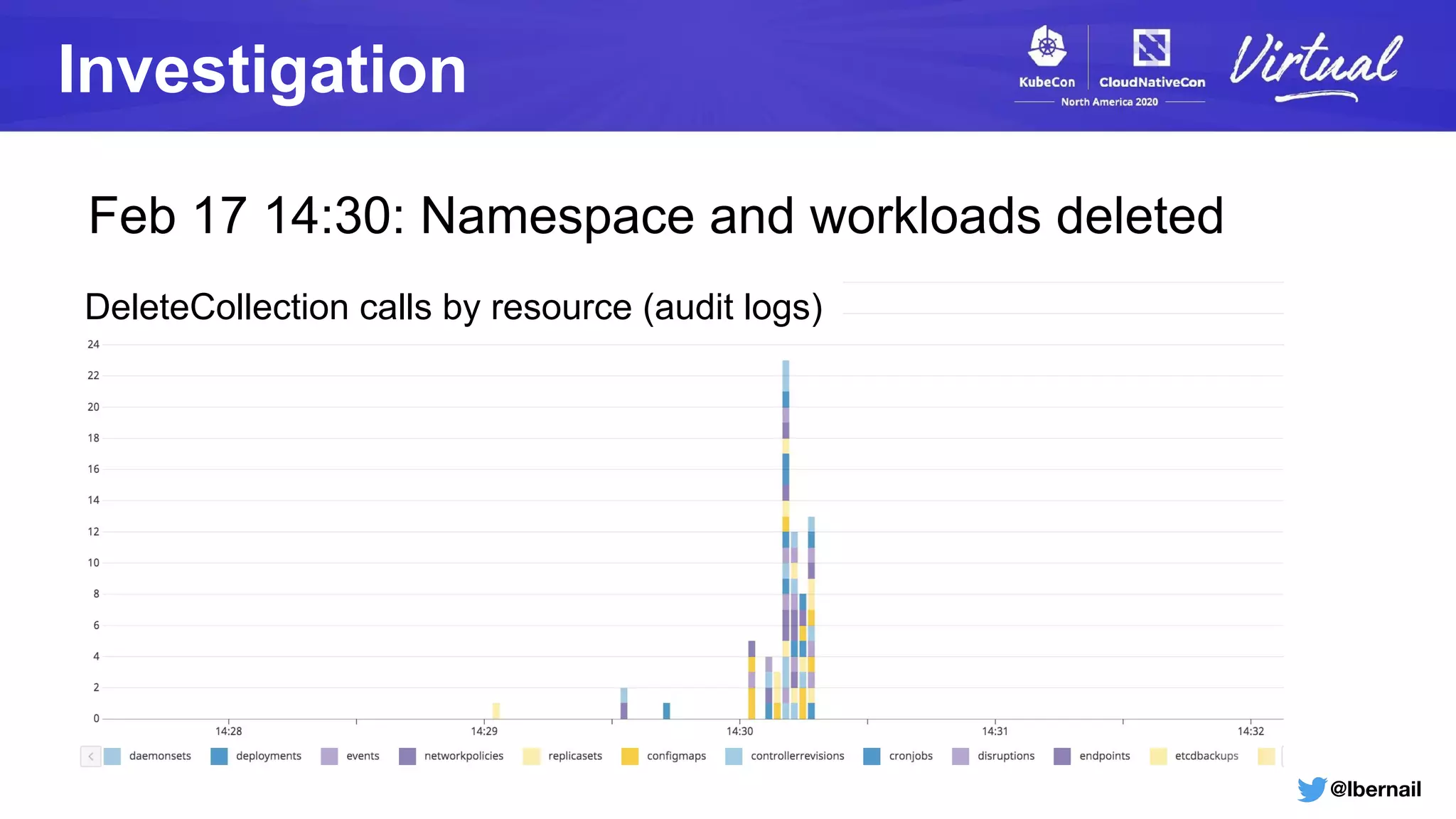1456x819 pixels.
Task: Click the replicasets legend label
Action: click(x=575, y=756)
